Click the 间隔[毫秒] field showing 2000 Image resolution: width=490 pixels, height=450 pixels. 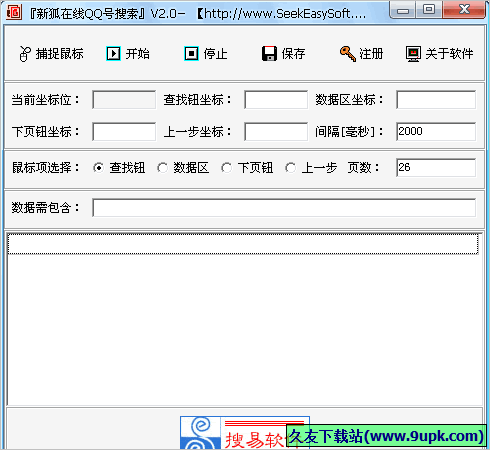[x=436, y=132]
